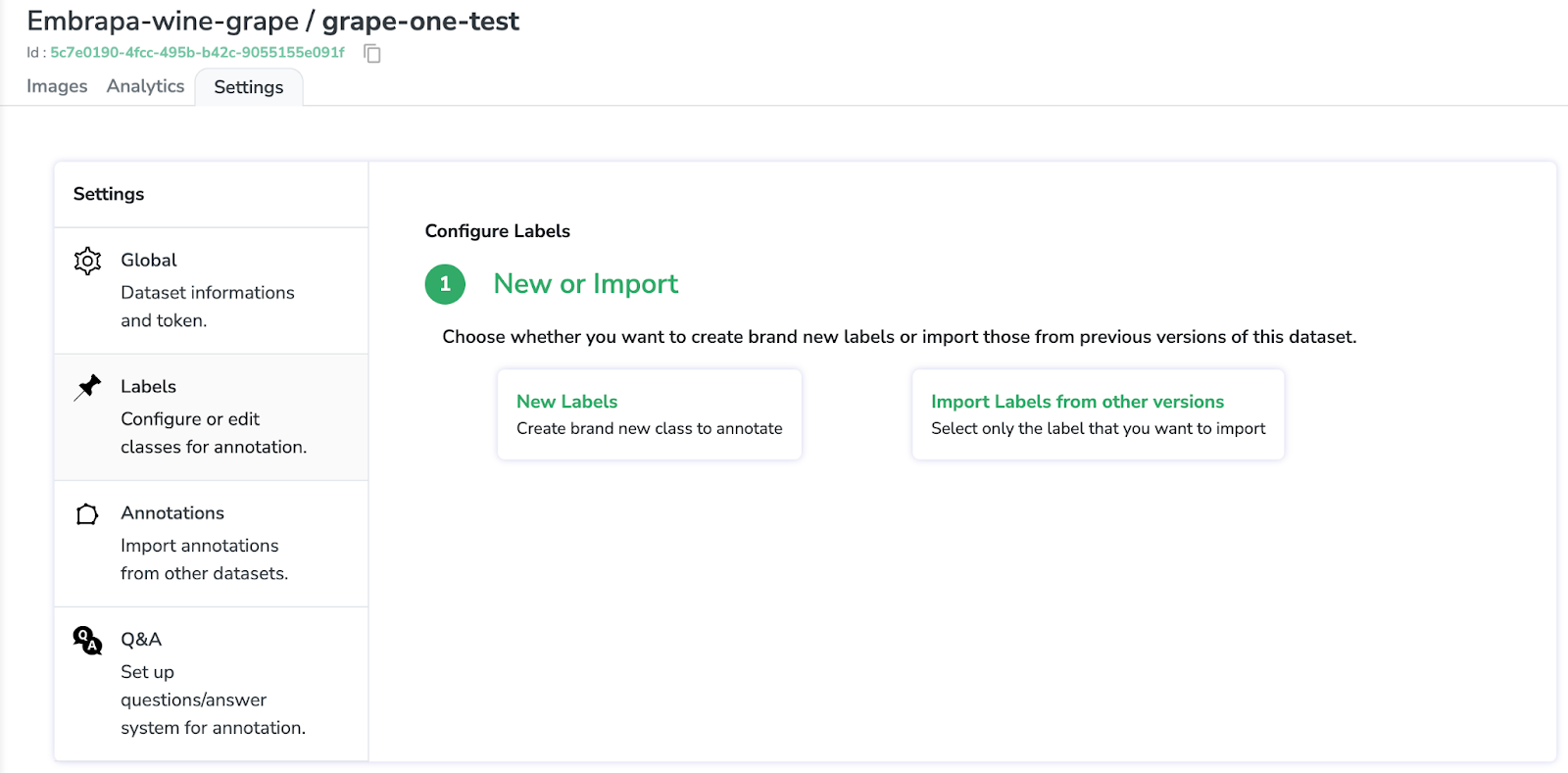1568x773 pixels.
Task: Click the New or Import heading
Action: (586, 284)
